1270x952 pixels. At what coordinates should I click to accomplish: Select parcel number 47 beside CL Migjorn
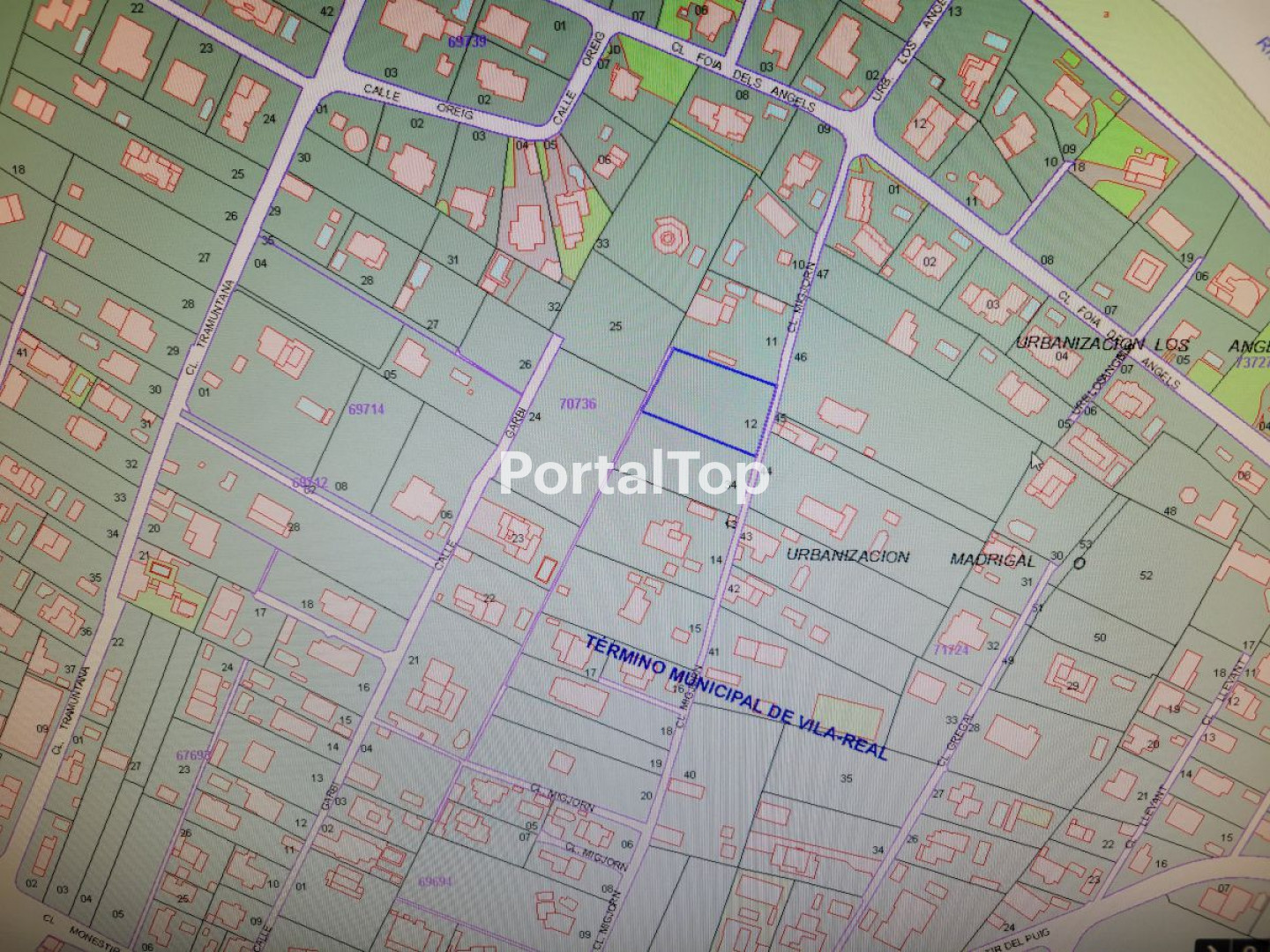(823, 274)
